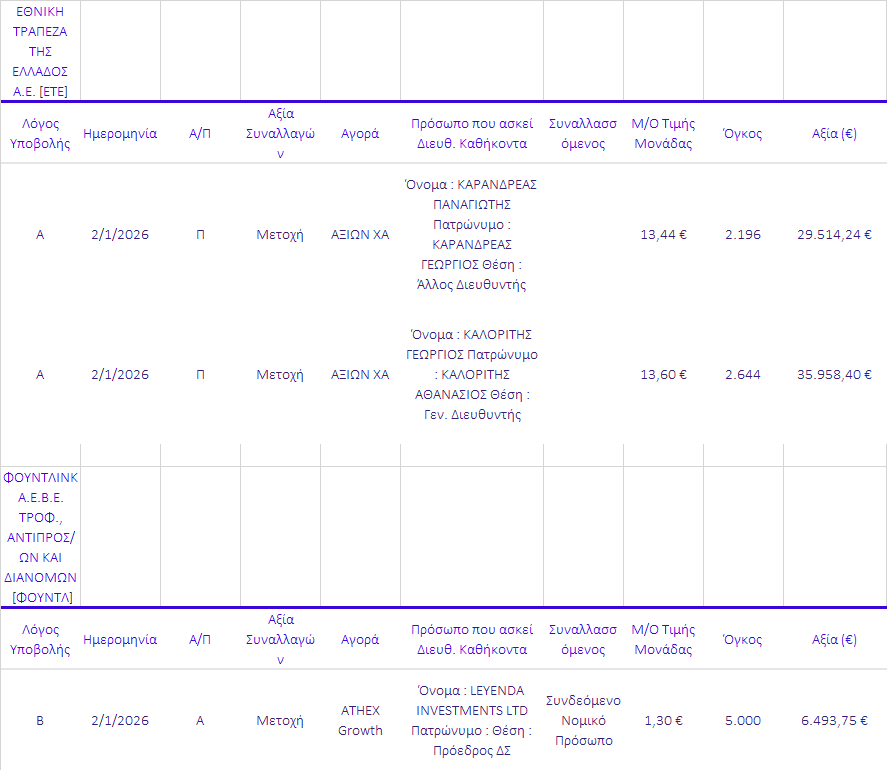This screenshot has height=770, width=887.
Task: Click Μετοχή in the ΚΑΛΟΡΙΤΗΣ row
Action: (x=280, y=375)
